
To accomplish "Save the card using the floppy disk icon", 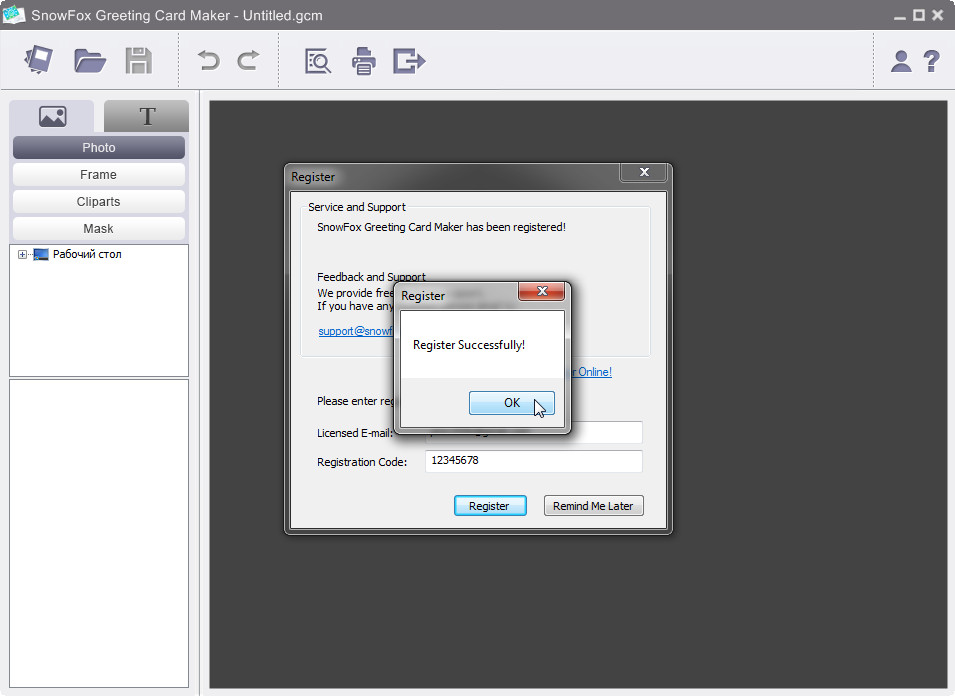I will pyautogui.click(x=138, y=61).
